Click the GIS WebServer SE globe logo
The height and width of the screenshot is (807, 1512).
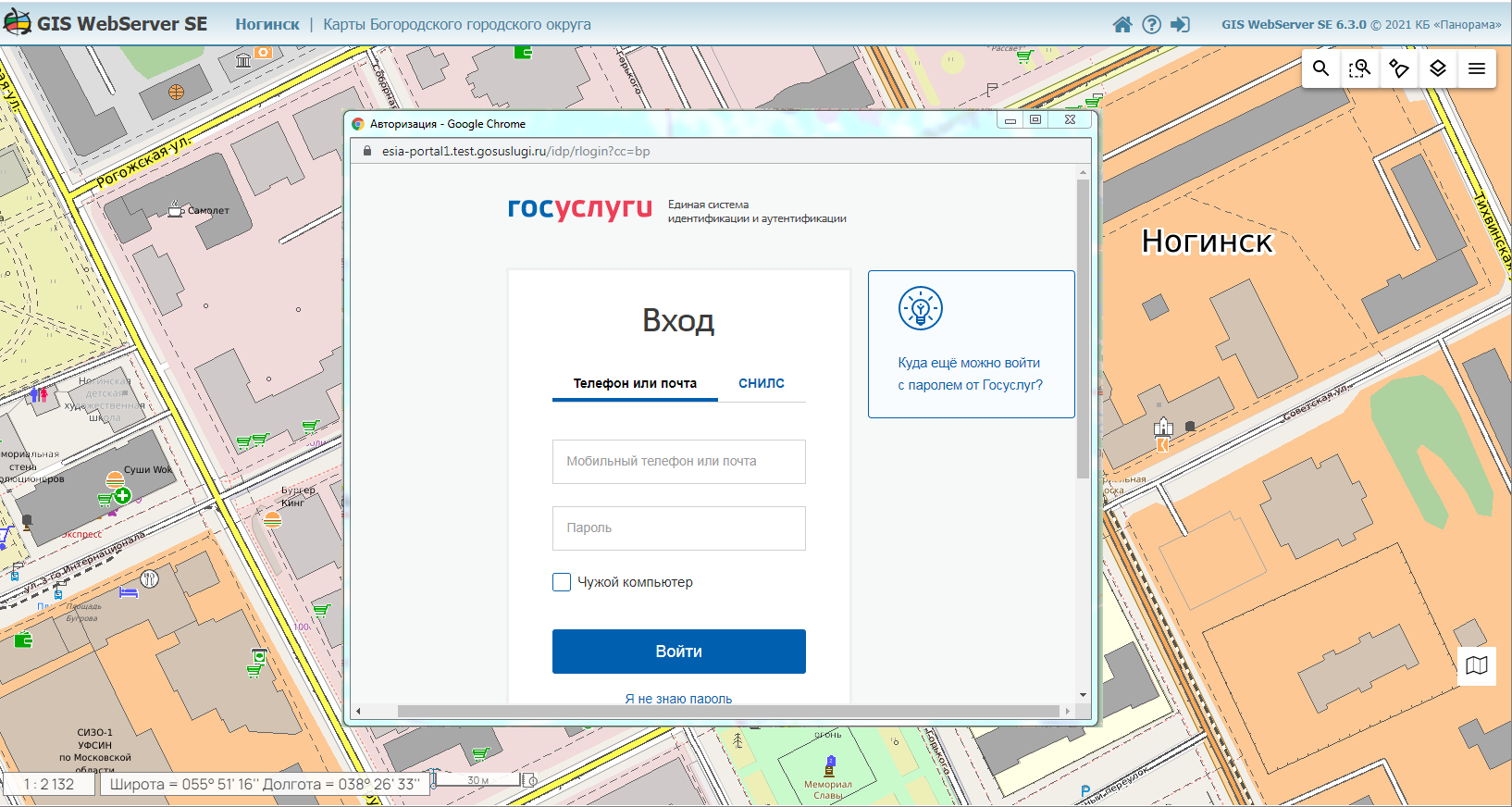(x=17, y=22)
